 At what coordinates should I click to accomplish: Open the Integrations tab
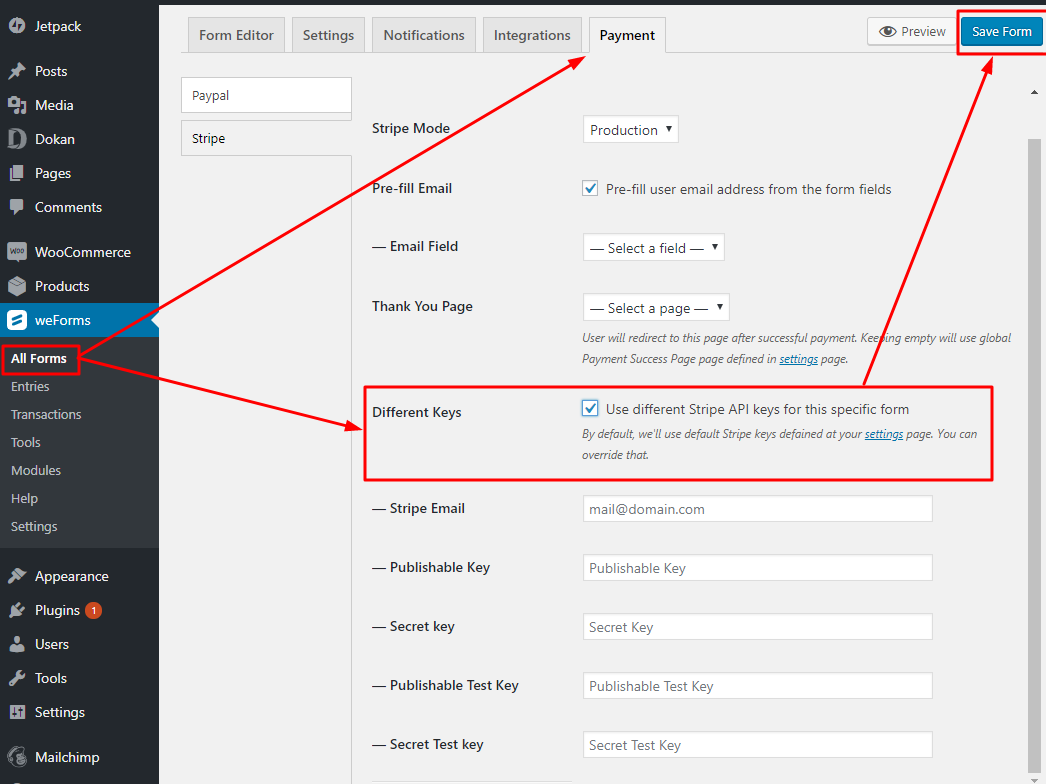pyautogui.click(x=532, y=35)
